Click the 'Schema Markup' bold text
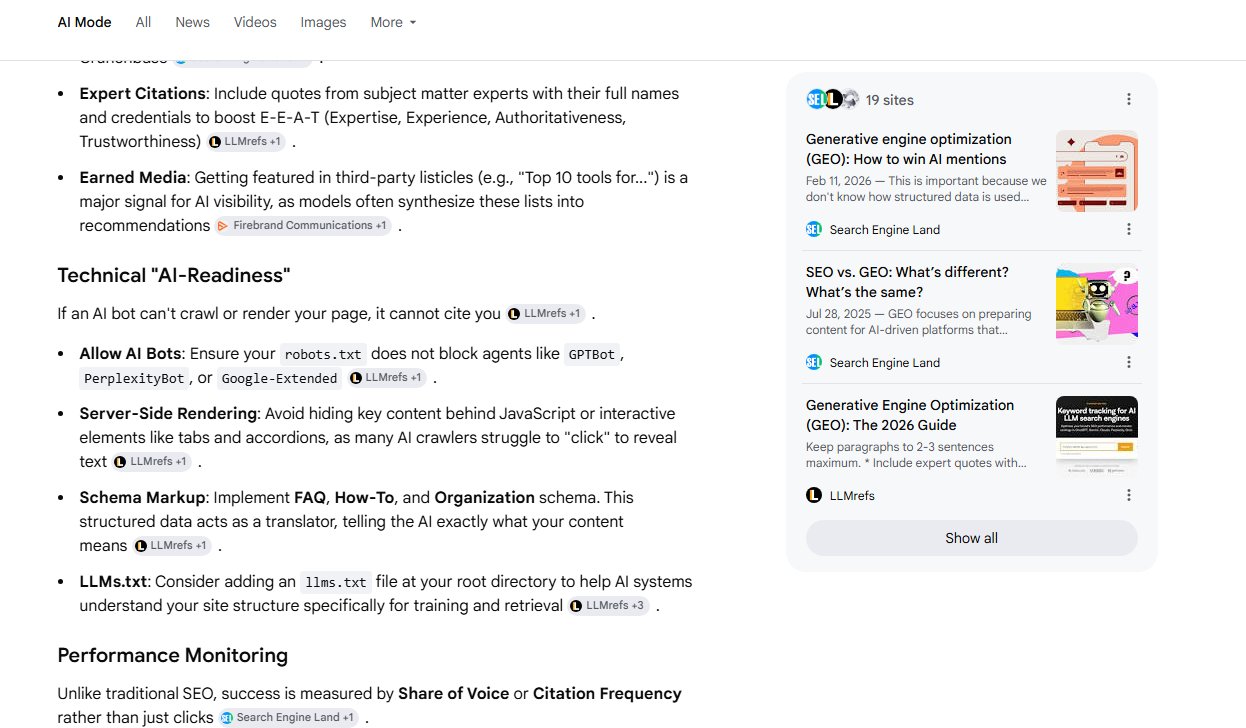Viewport: 1246px width, 728px height. (143, 497)
